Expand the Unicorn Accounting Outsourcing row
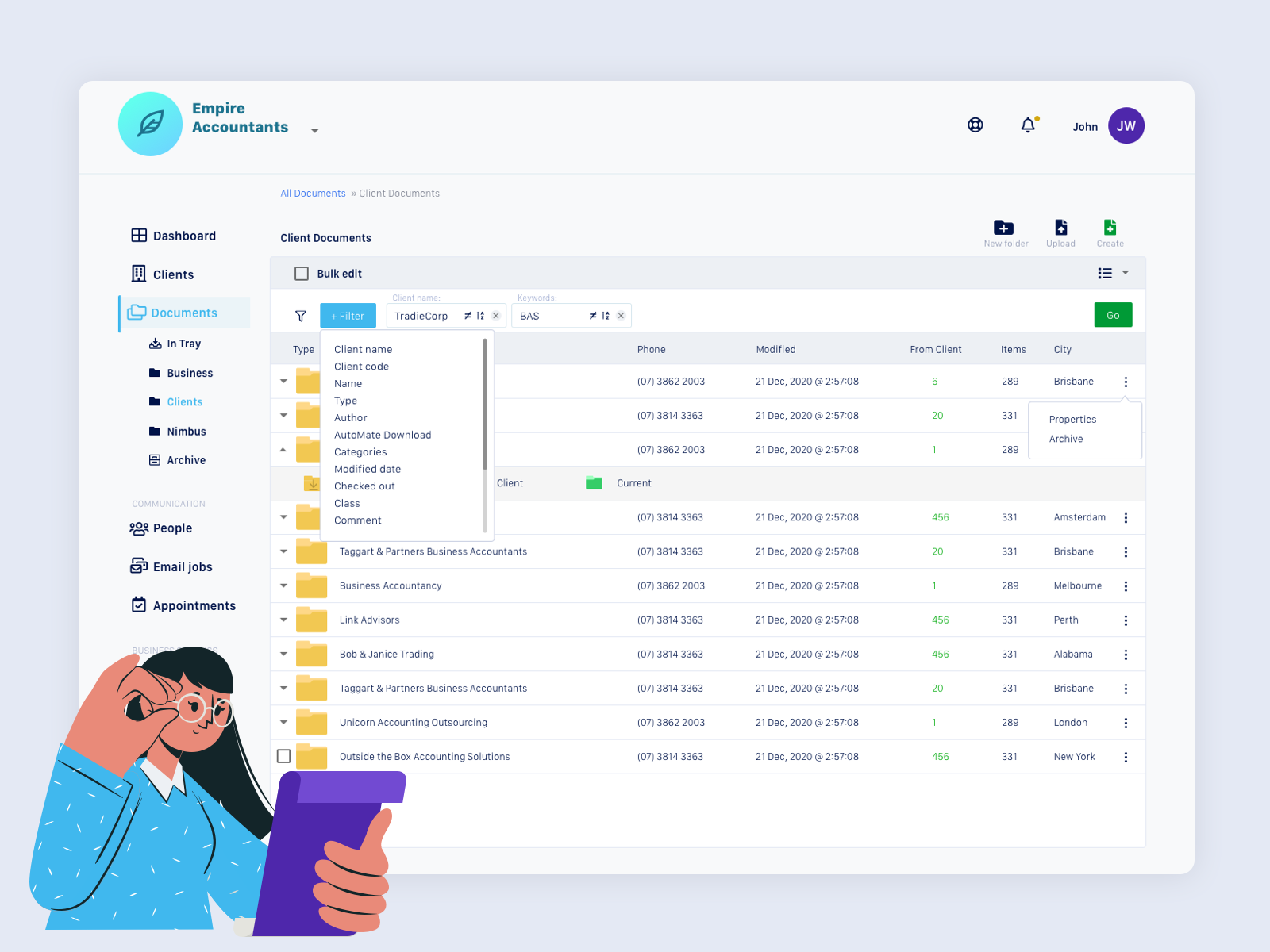This screenshot has height=952, width=1270. click(283, 722)
